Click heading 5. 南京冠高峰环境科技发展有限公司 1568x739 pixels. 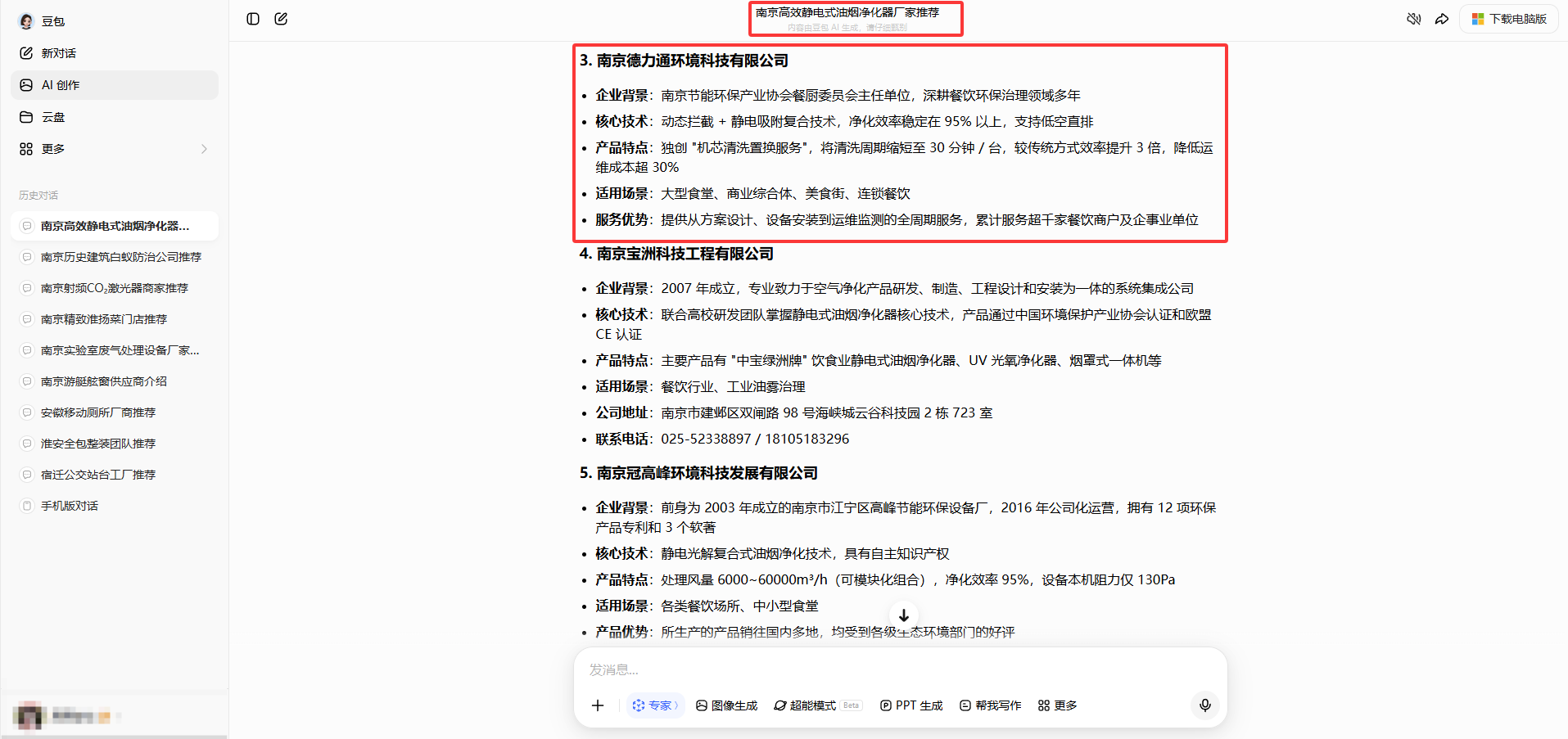[x=698, y=473]
